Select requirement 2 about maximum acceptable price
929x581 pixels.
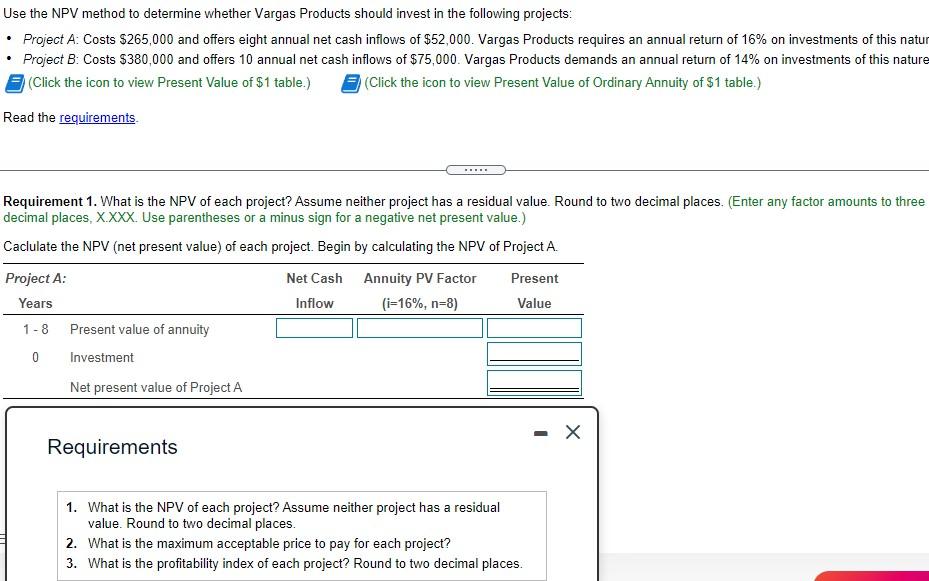pos(266,544)
